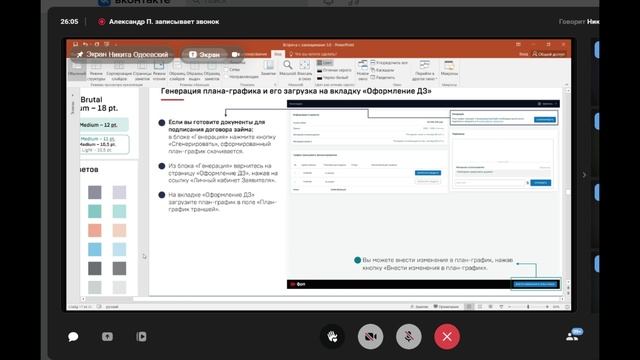Pick the salmon color swatch
640x360 pixels.
pyautogui.click(x=95, y=230)
